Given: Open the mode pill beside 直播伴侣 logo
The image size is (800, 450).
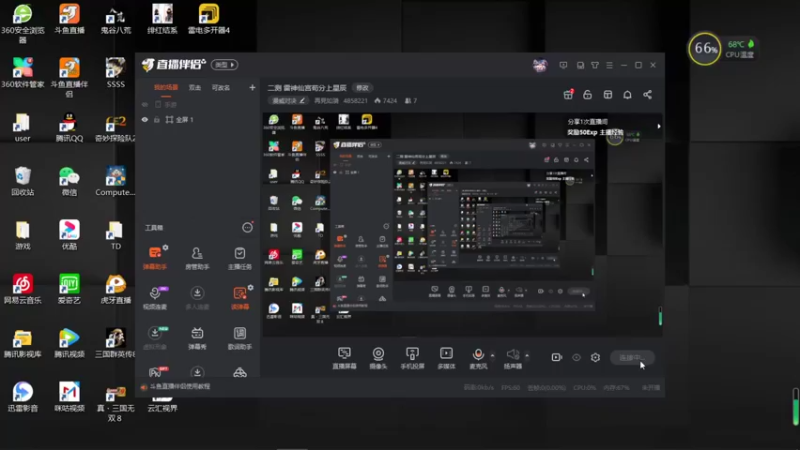Looking at the screenshot, I should [x=224, y=65].
